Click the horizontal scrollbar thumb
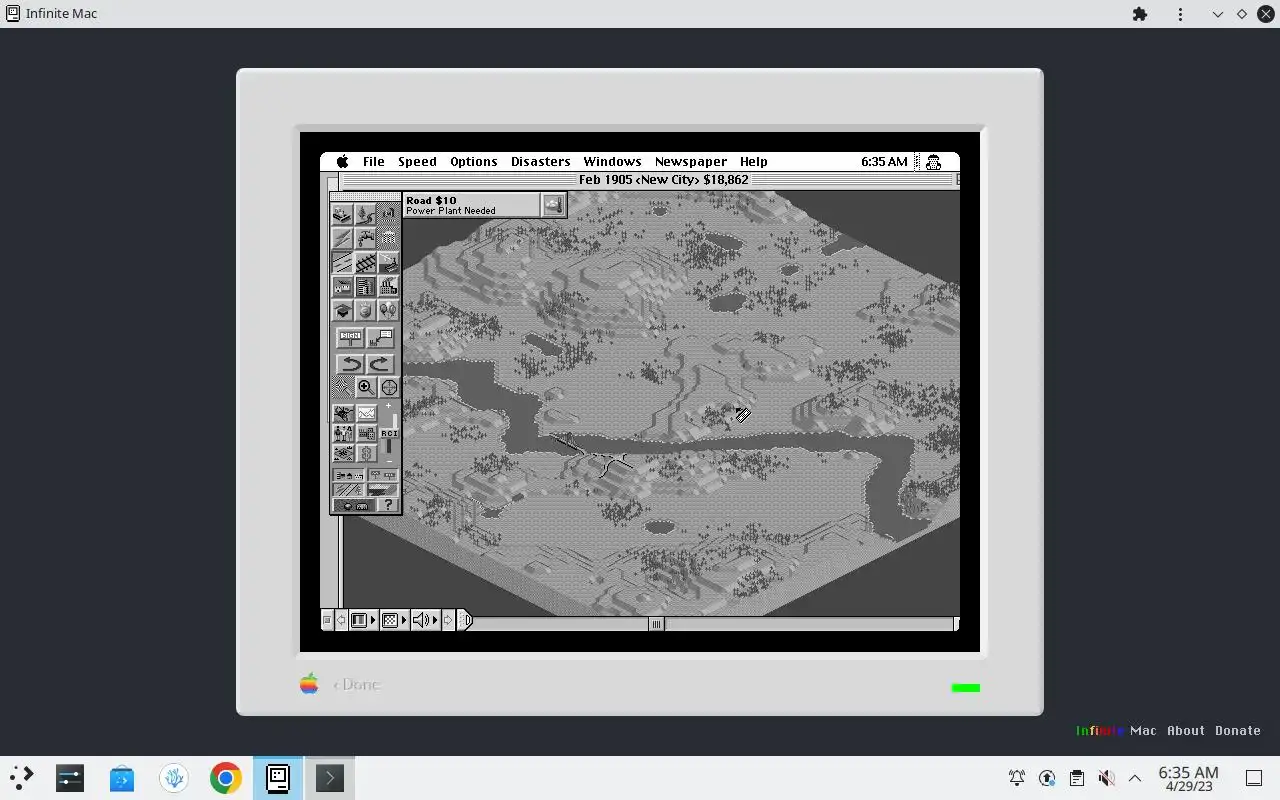The height and width of the screenshot is (800, 1280). pos(656,624)
